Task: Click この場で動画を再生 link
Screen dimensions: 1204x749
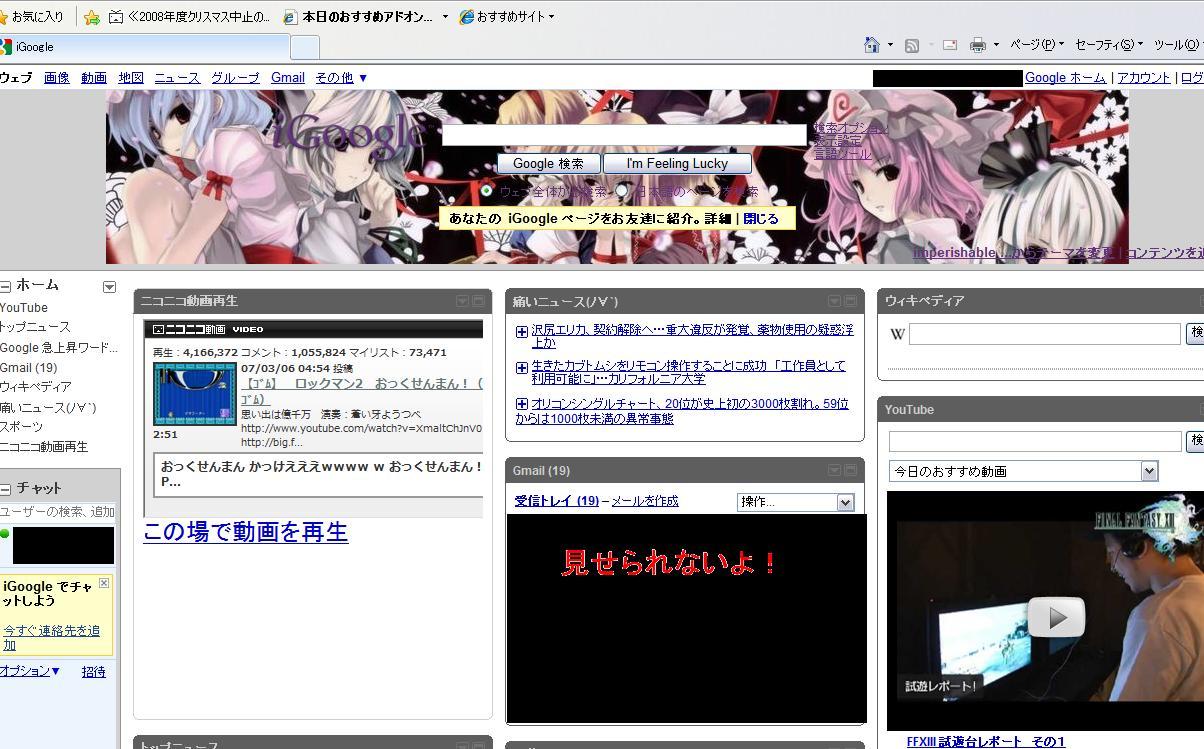Action: [x=245, y=531]
